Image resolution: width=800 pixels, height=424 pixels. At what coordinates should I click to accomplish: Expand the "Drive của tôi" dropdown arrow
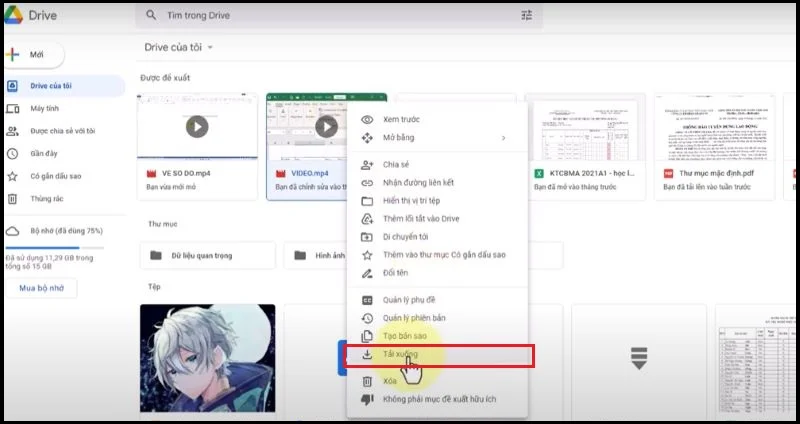click(x=210, y=47)
